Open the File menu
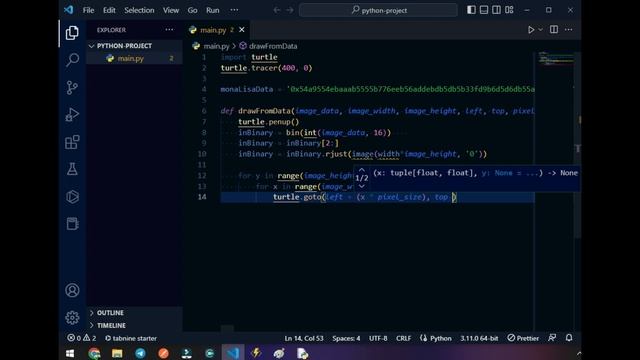 click(89, 10)
